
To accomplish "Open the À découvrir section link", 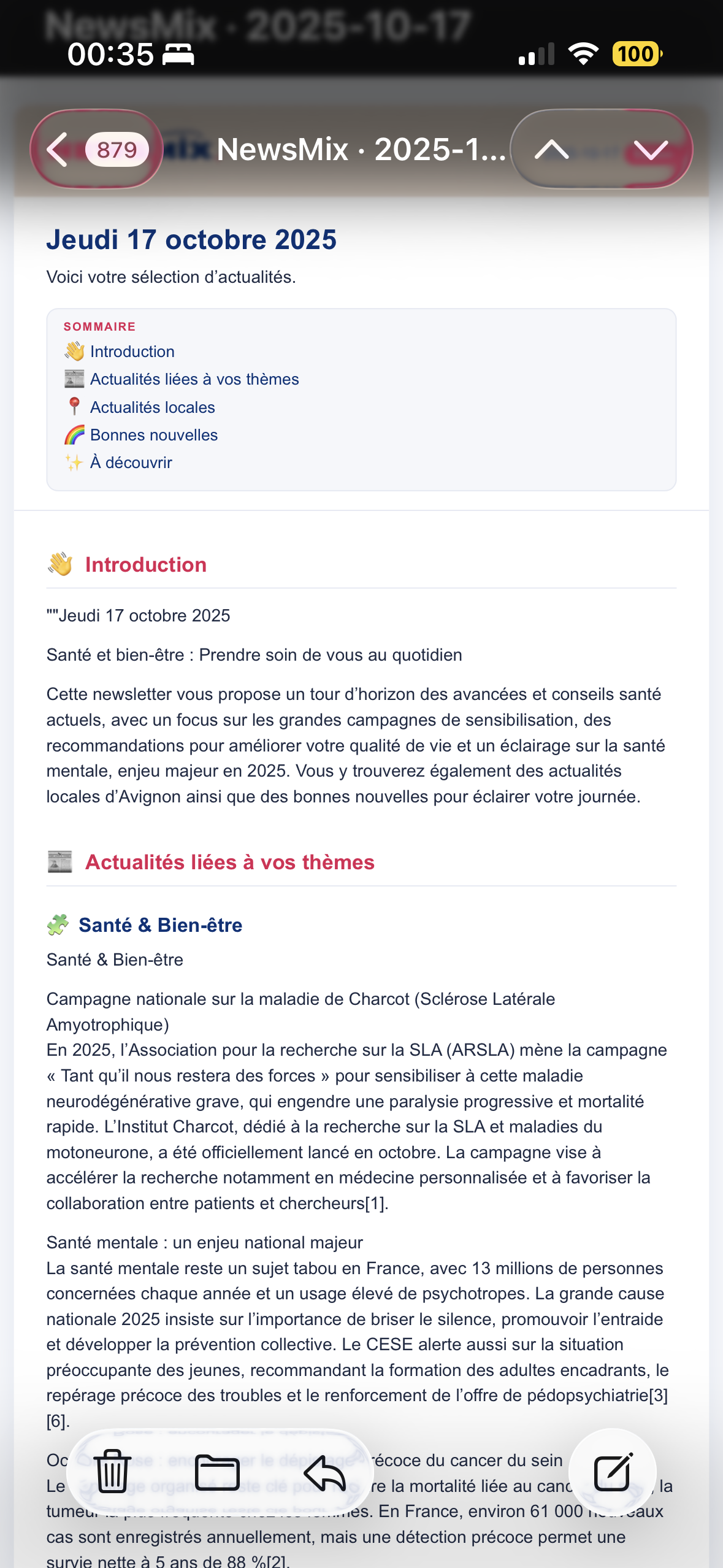I will tap(131, 462).
